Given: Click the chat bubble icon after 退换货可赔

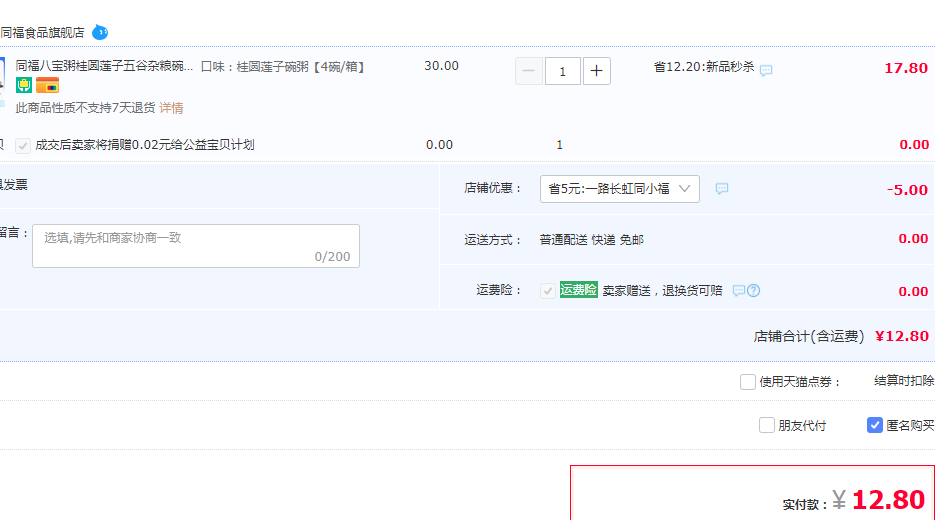Looking at the screenshot, I should click(739, 291).
